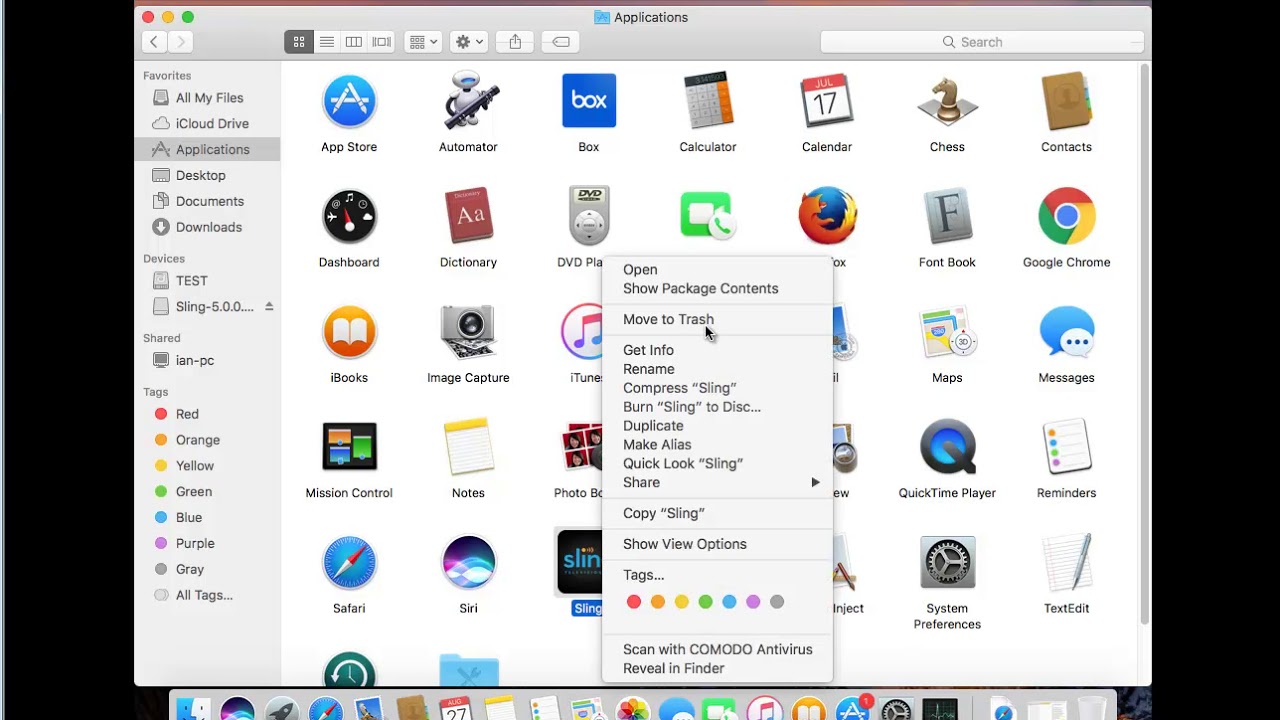Open iTunes from the Dock
The height and width of the screenshot is (720, 1280).
coord(764,709)
